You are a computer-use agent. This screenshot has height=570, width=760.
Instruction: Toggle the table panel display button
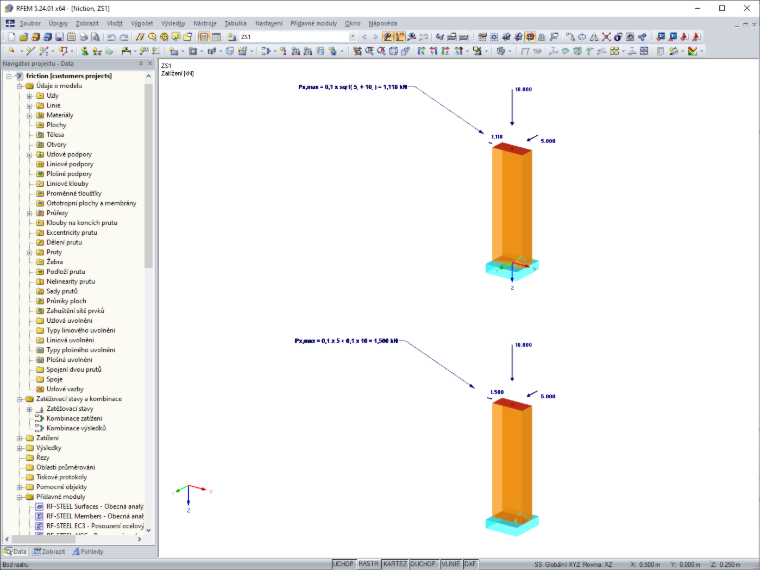tap(216, 37)
